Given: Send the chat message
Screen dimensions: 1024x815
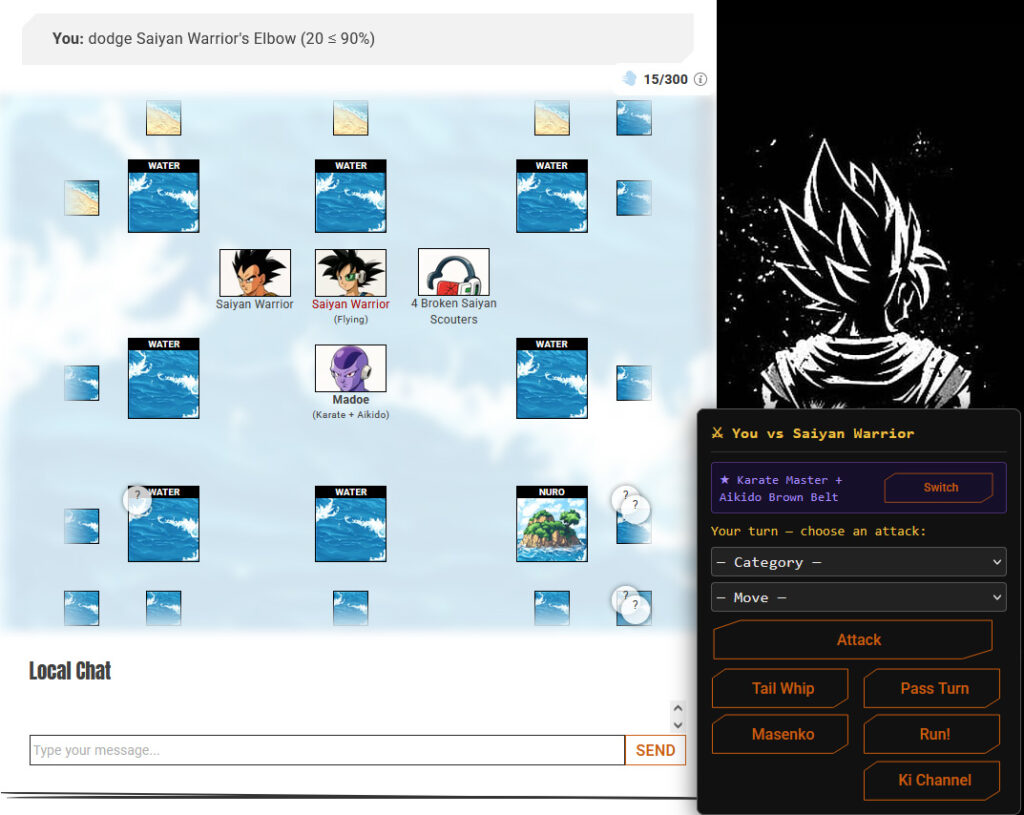Looking at the screenshot, I should click(655, 750).
